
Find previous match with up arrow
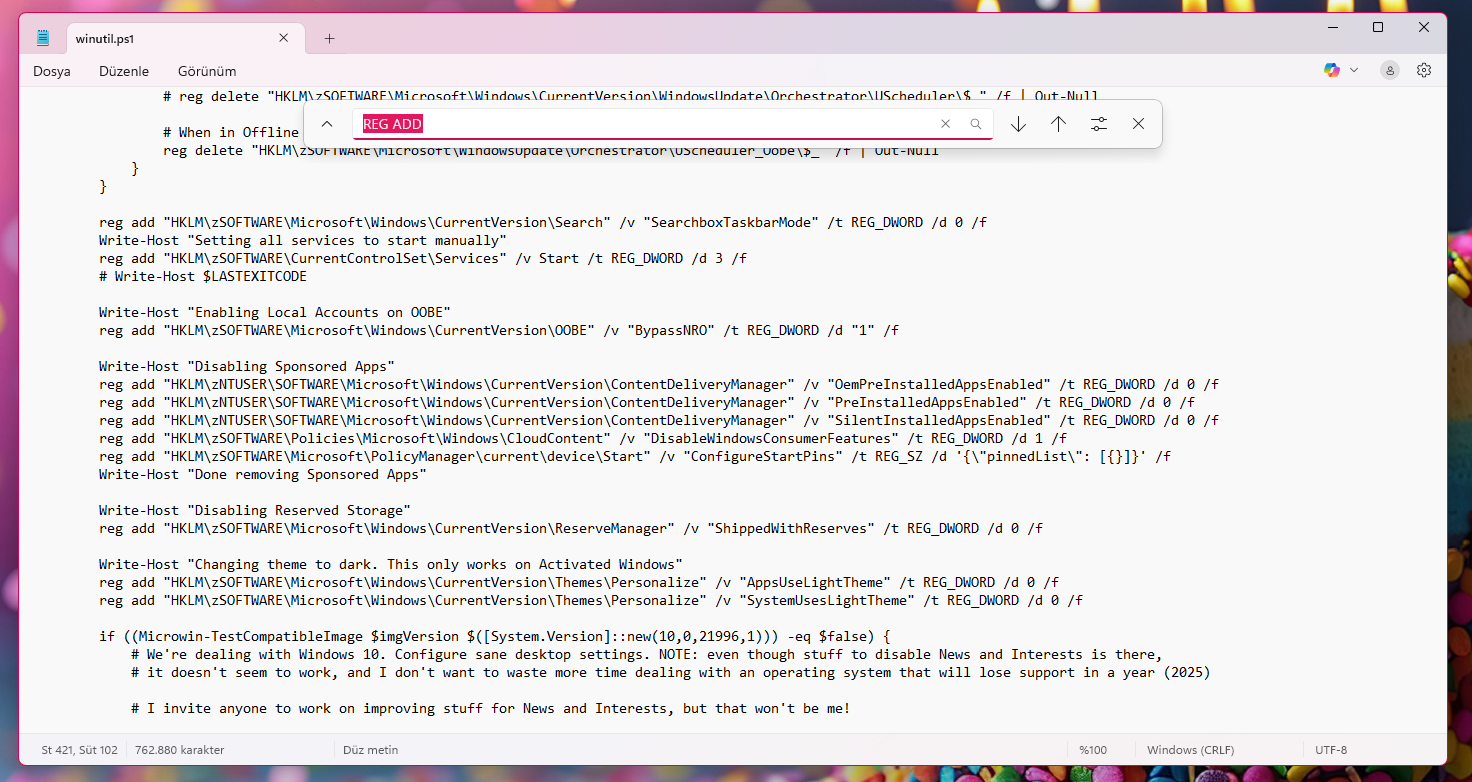(1058, 124)
